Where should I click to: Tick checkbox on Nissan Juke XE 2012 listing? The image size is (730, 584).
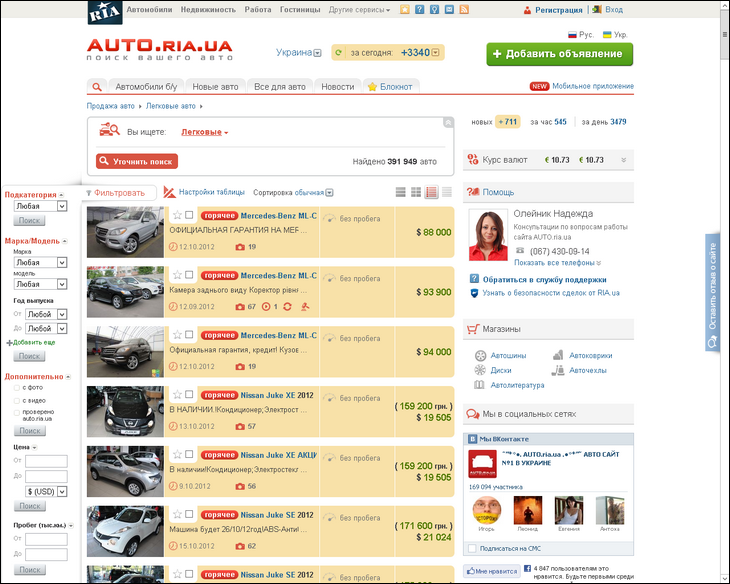coord(189,394)
